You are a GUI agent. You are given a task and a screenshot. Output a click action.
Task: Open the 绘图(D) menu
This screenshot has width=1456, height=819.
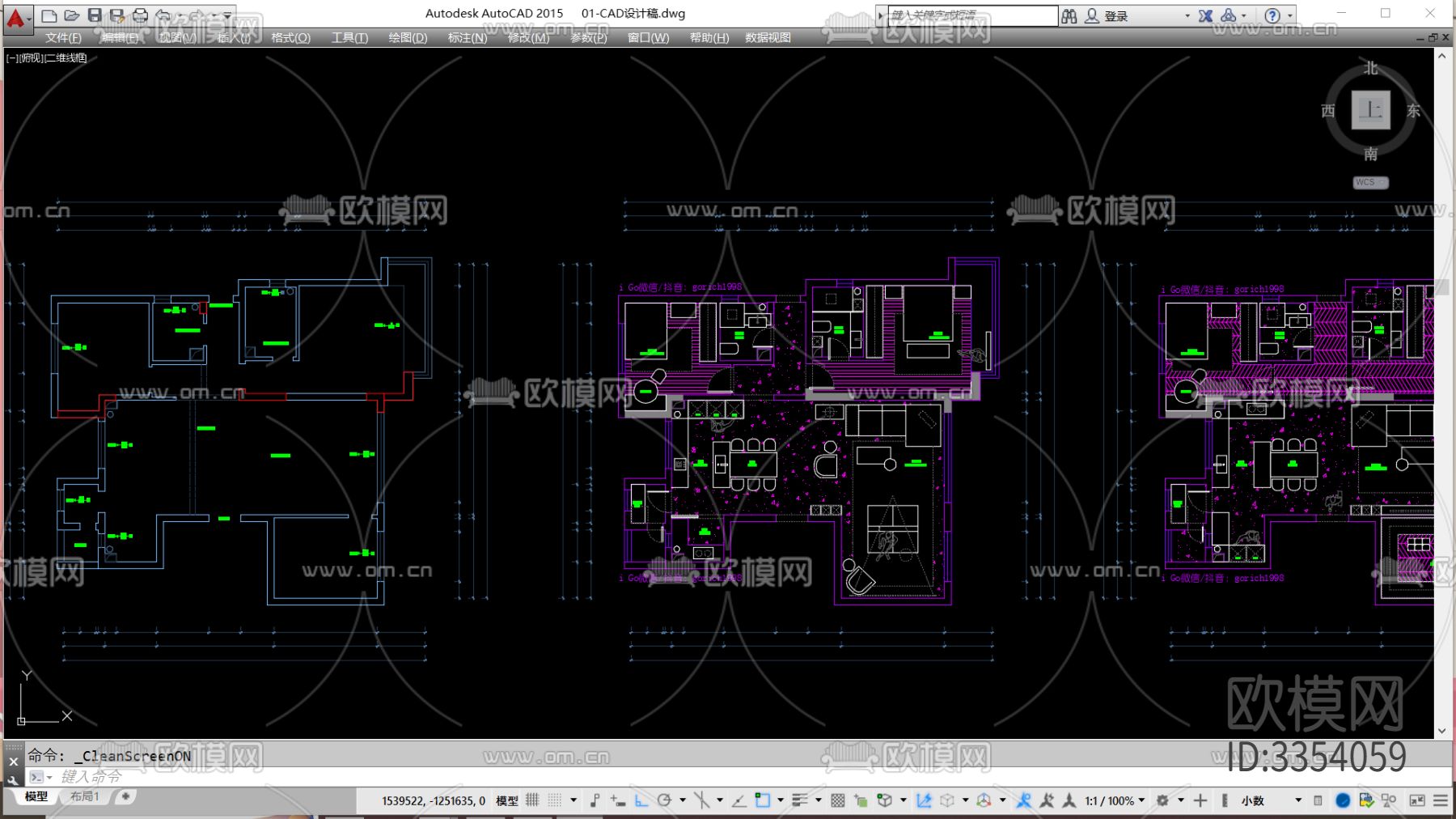[x=408, y=38]
